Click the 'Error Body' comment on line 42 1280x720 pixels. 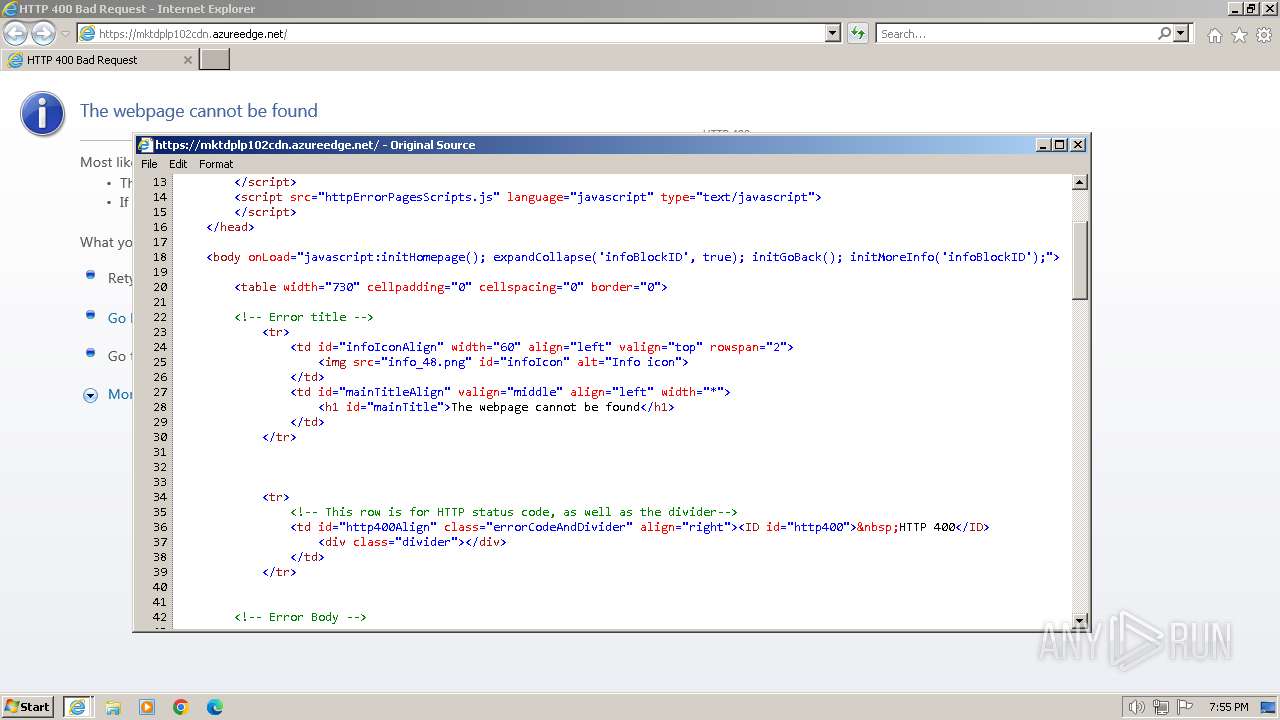tap(301, 617)
